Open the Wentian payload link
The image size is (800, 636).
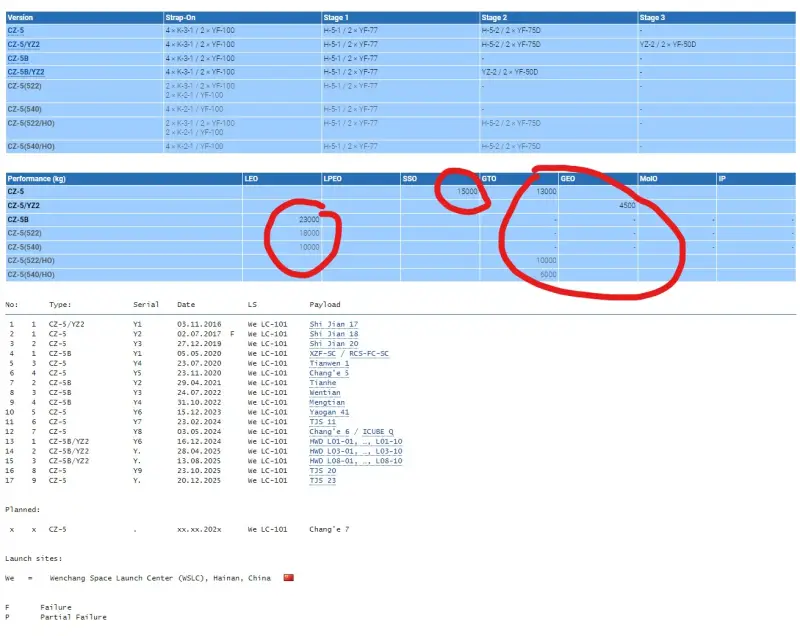click(x=326, y=393)
